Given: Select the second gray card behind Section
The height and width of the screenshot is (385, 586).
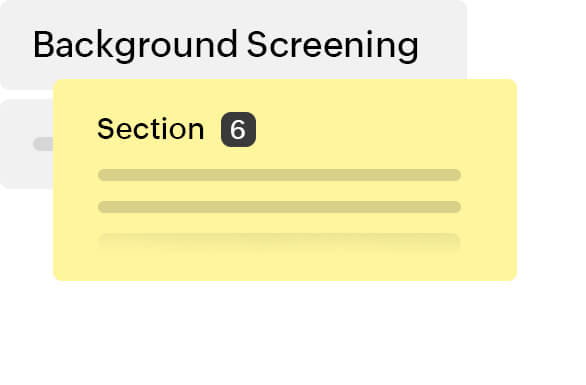Looking at the screenshot, I should (26, 144).
